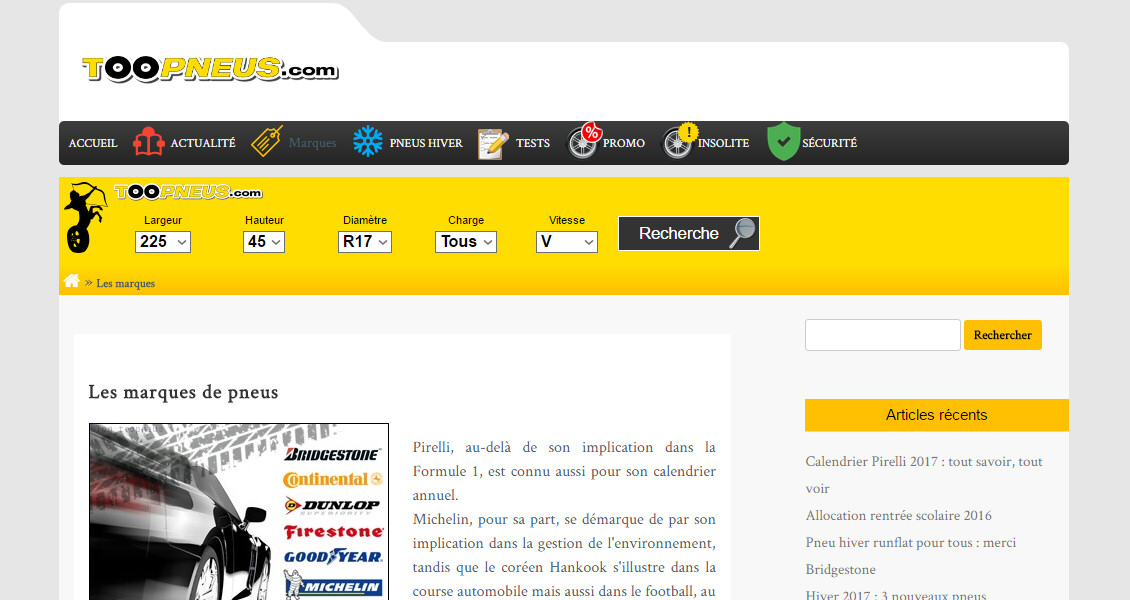Click the yellow price tag Marques icon
1130x600 pixels.
267,141
